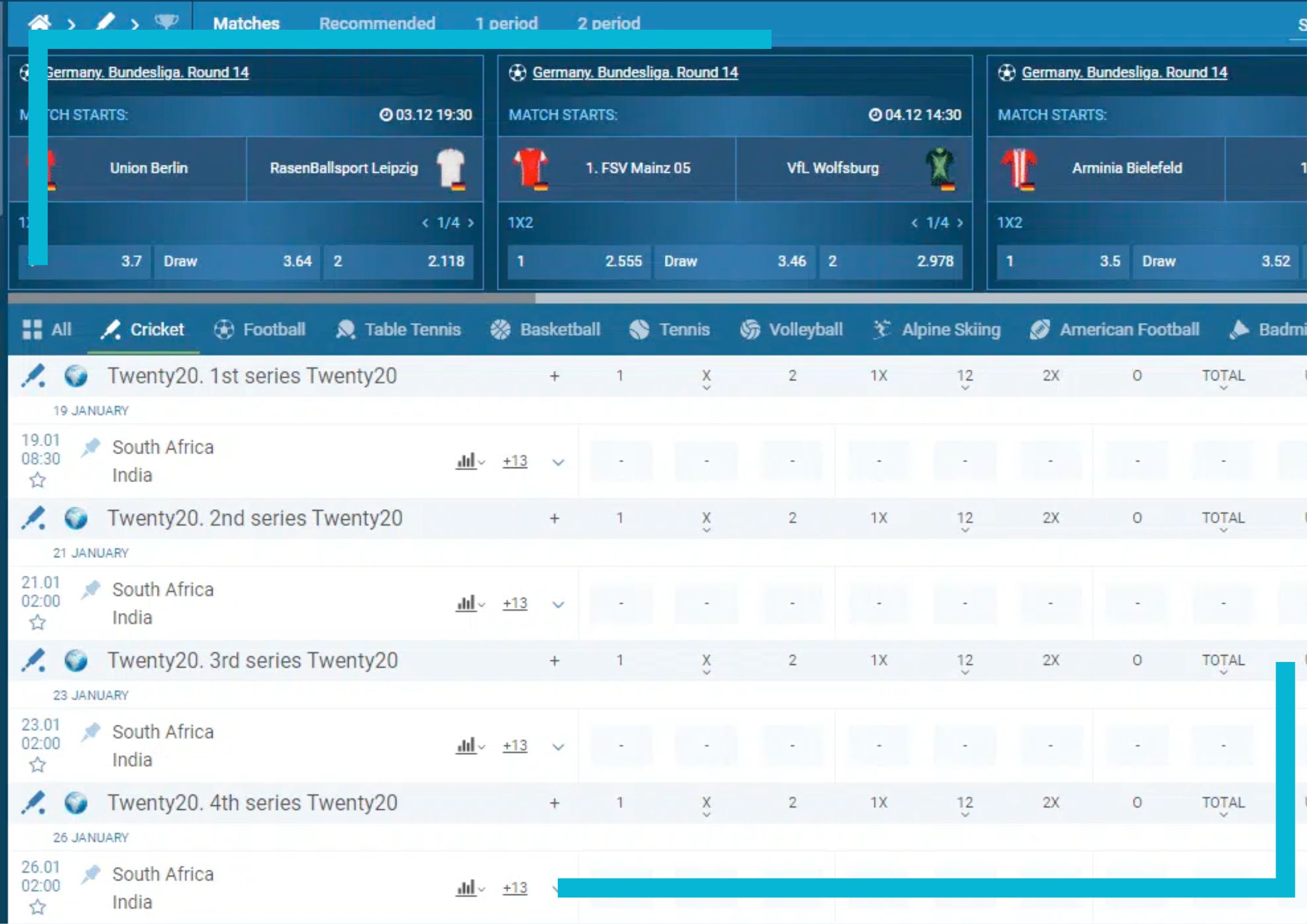
Task: Favorite the 21.01 South Africa match star
Action: click(38, 622)
